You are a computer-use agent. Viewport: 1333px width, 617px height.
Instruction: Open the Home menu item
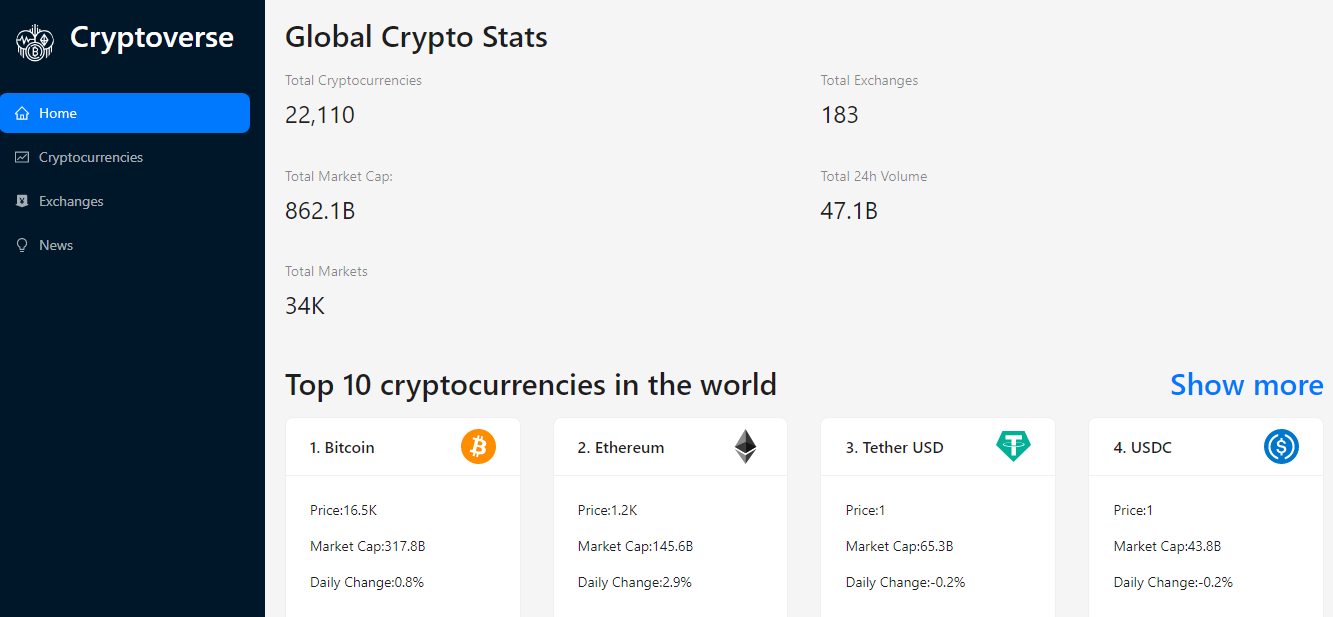(x=125, y=113)
